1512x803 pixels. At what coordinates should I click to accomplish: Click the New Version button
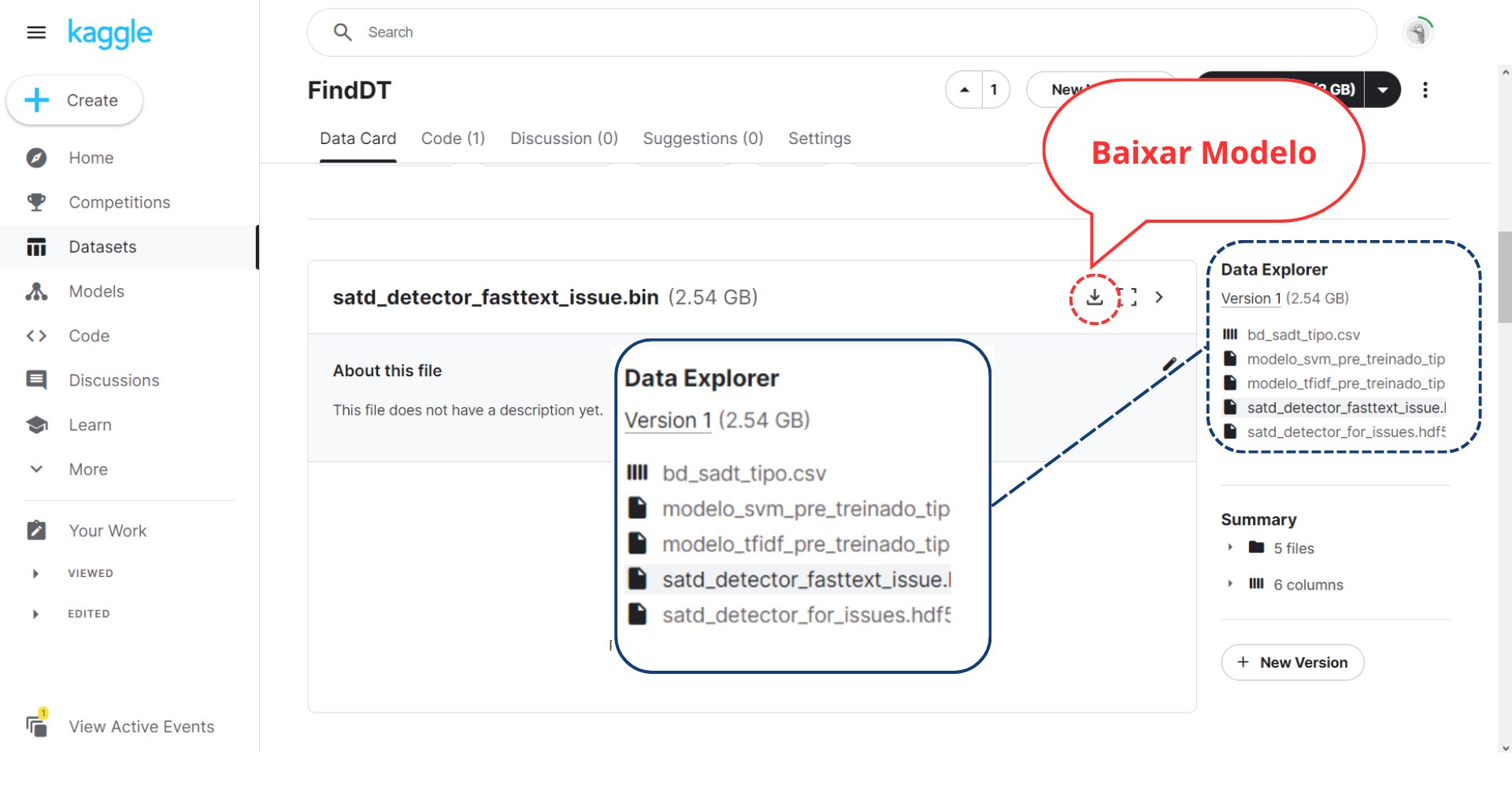pos(1292,663)
